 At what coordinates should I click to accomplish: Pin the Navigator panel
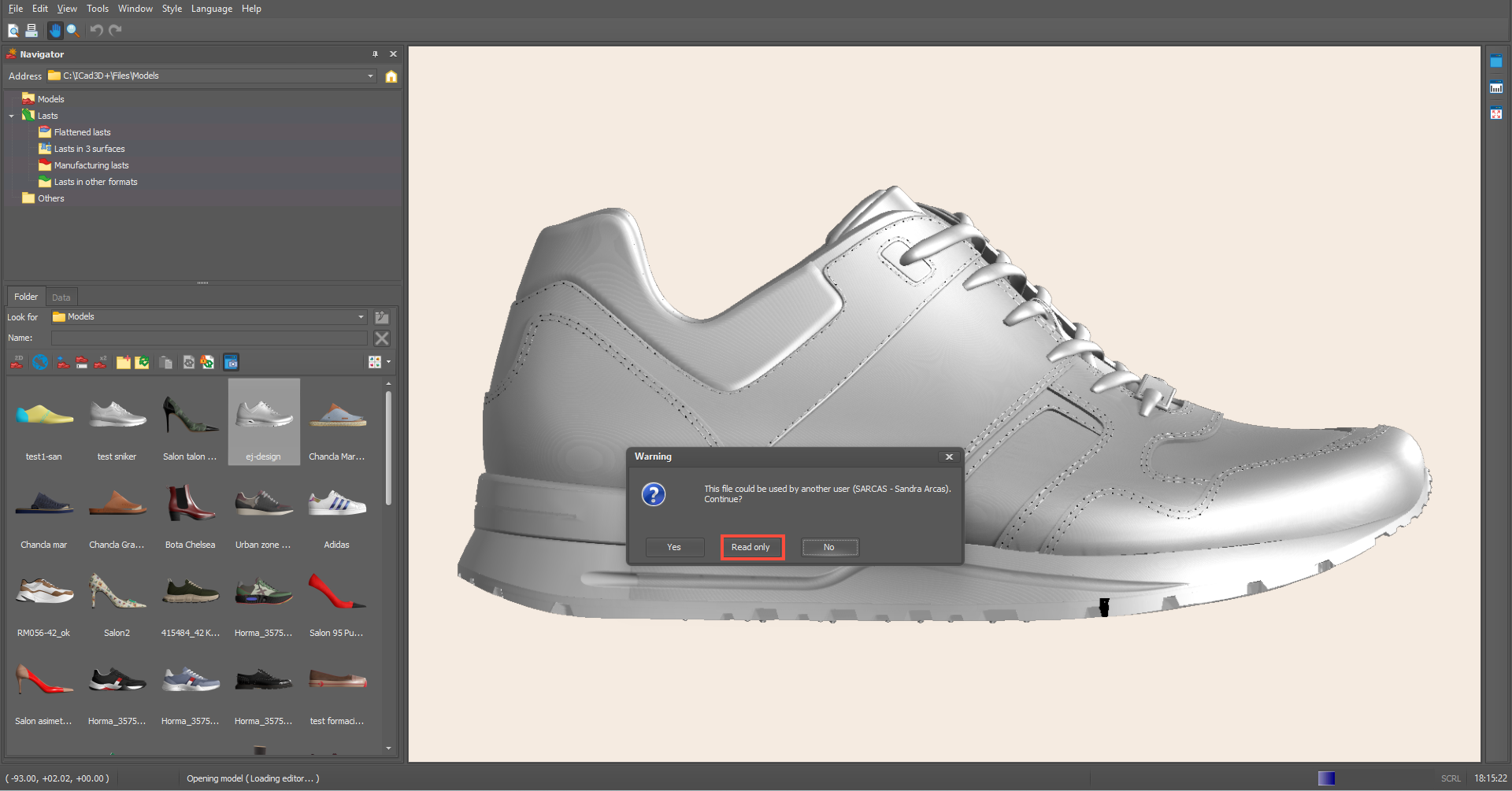click(x=375, y=54)
